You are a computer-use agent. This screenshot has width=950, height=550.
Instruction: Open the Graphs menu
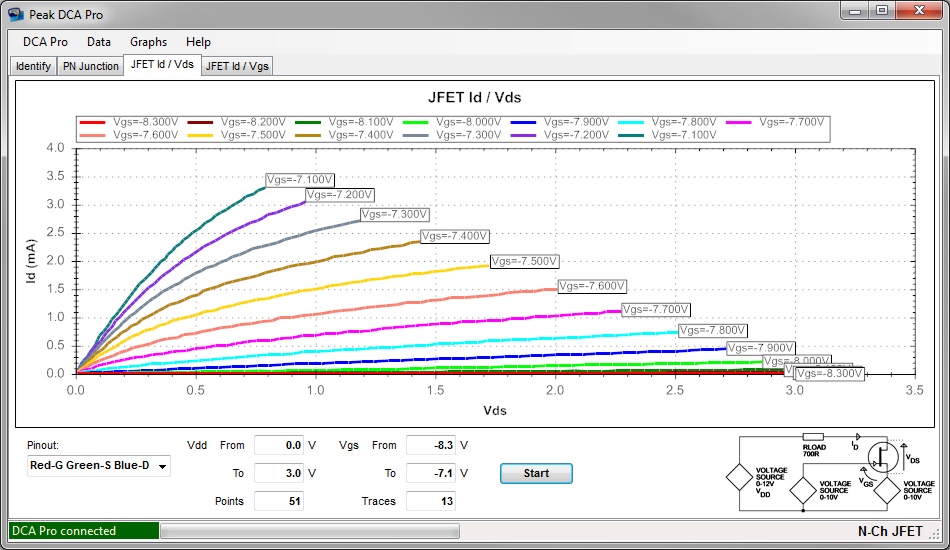tap(148, 42)
